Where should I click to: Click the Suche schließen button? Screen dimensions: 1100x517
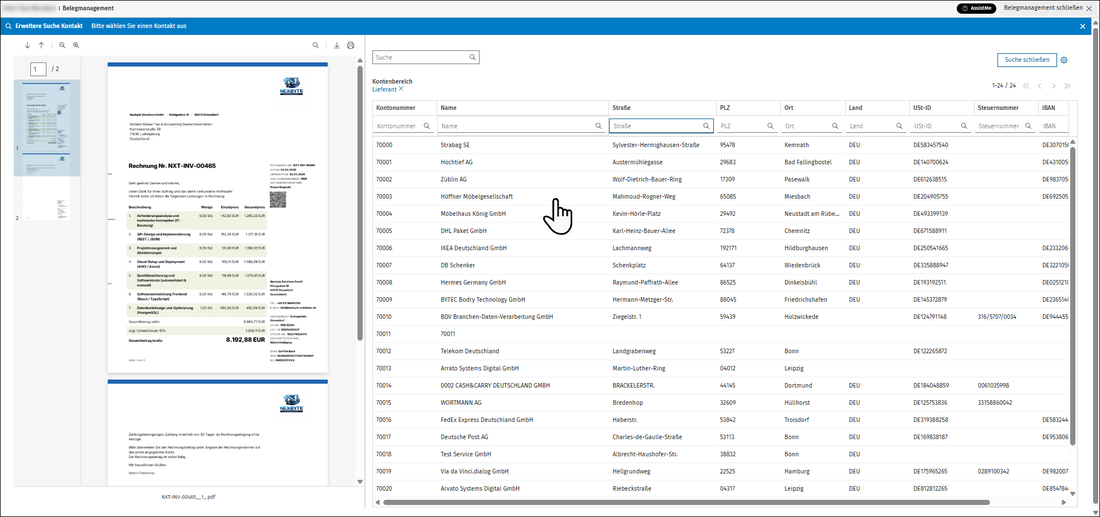(1026, 60)
